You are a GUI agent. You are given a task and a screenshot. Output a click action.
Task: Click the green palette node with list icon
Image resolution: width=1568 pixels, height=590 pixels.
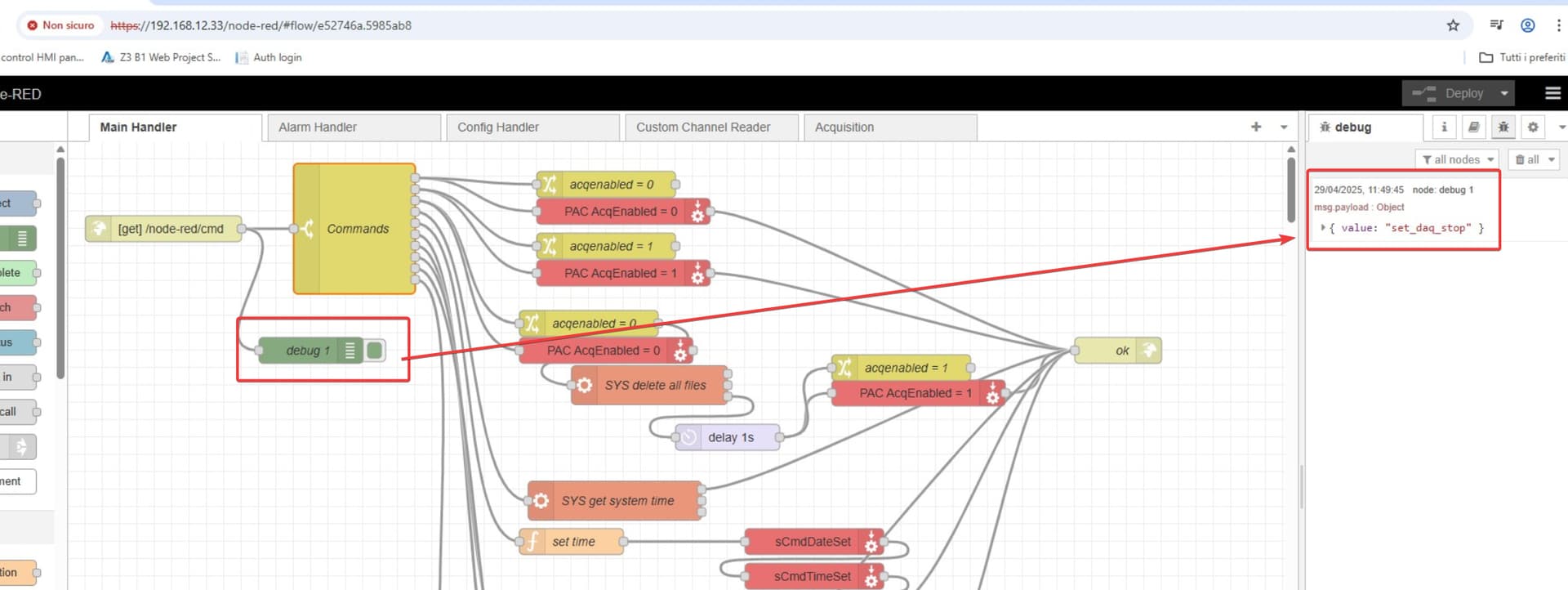coord(19,239)
